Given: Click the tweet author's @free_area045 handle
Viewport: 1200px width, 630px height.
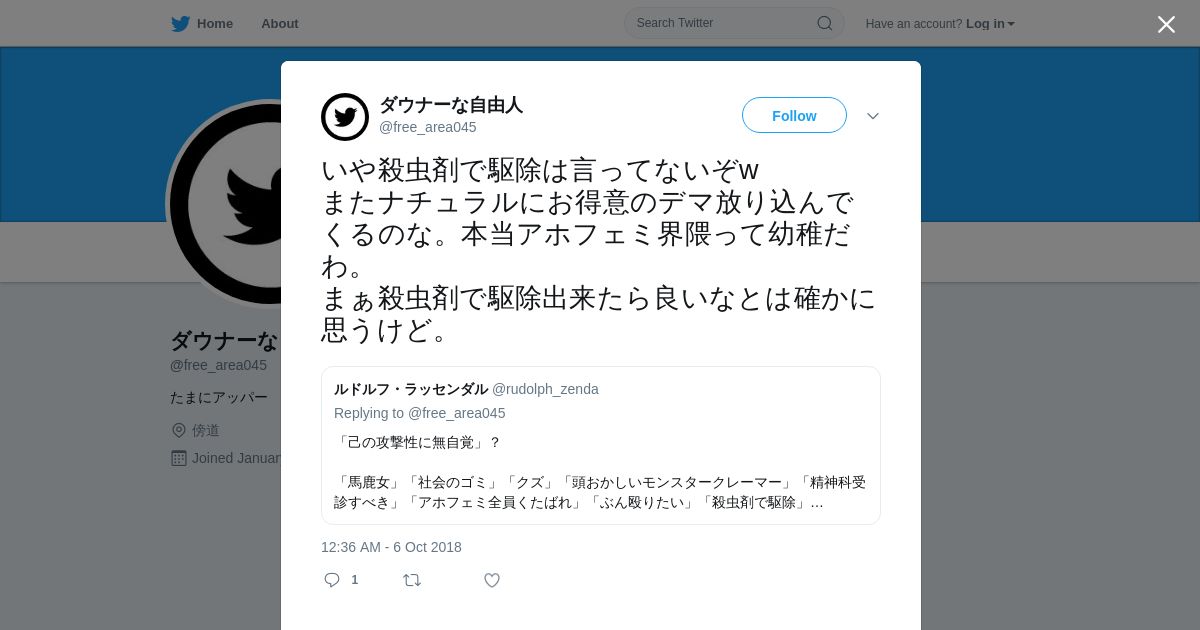Looking at the screenshot, I should 428,127.
